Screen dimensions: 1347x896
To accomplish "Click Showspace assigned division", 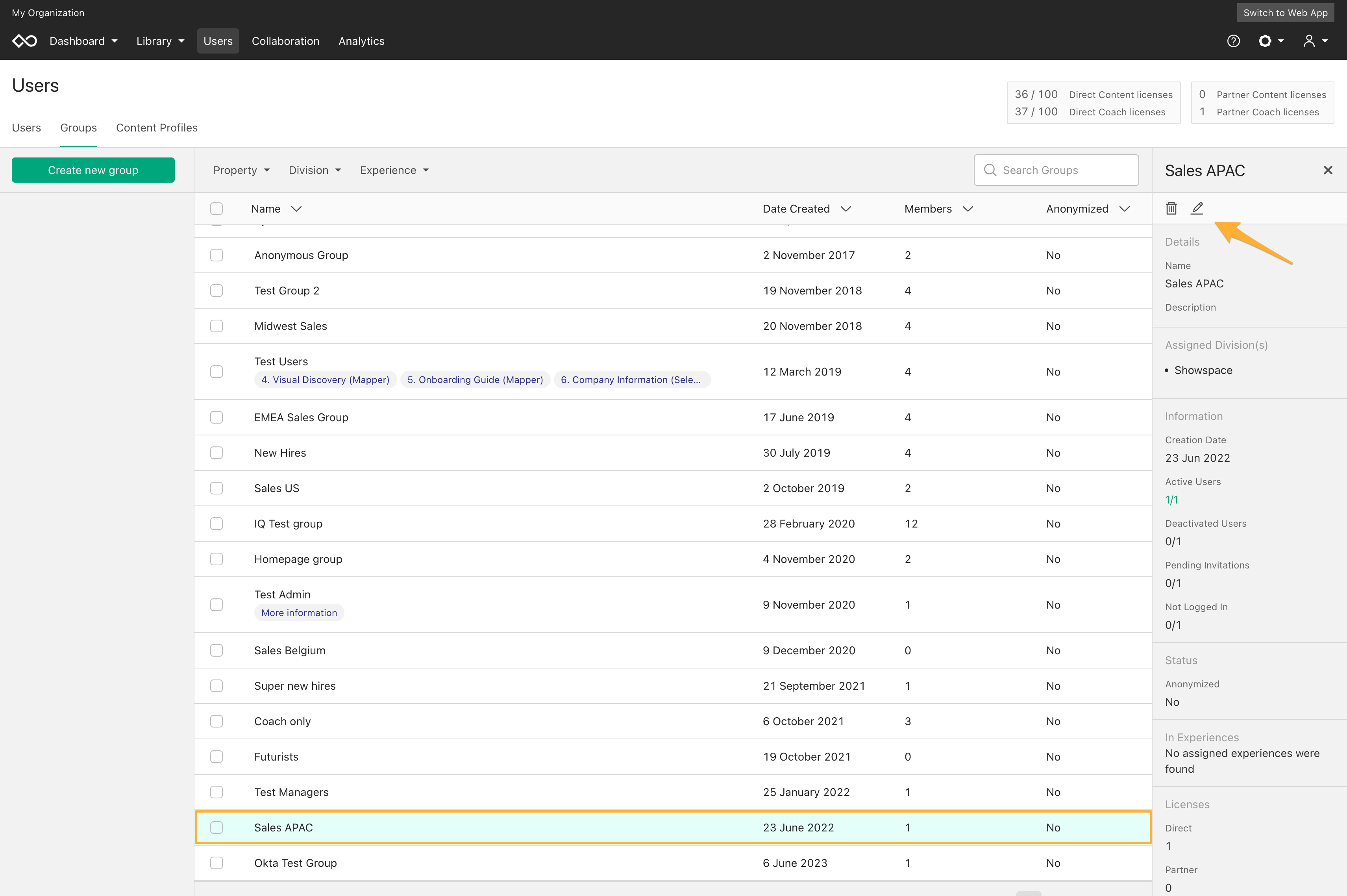I will coord(1203,370).
